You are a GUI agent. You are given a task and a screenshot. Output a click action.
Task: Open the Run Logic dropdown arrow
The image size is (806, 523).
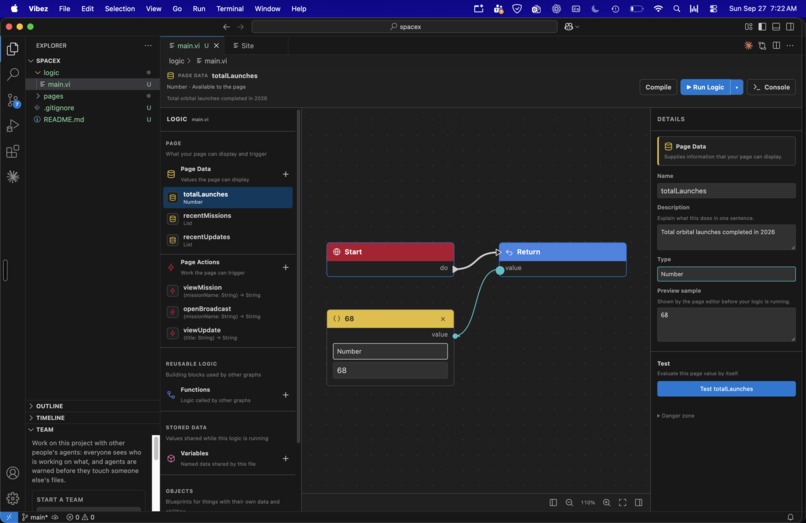click(737, 87)
